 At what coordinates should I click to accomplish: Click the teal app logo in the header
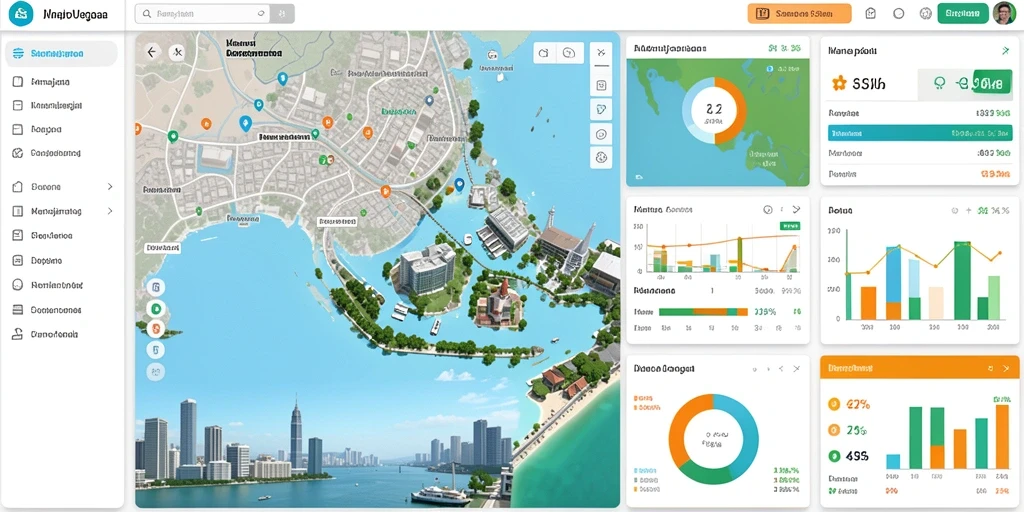(21, 13)
